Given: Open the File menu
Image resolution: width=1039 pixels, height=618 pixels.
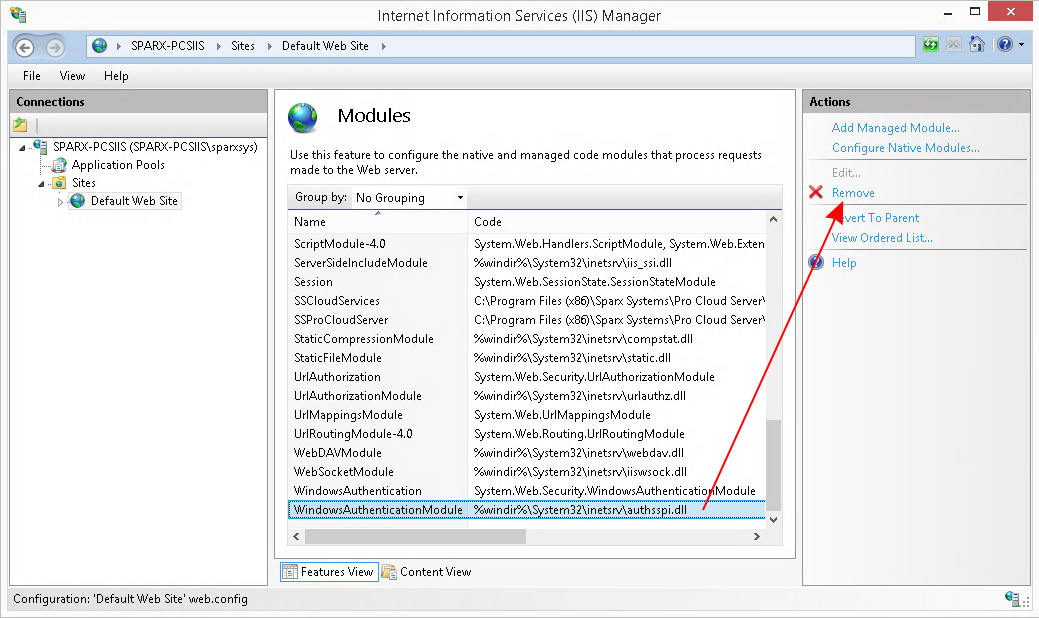Looking at the screenshot, I should point(32,76).
